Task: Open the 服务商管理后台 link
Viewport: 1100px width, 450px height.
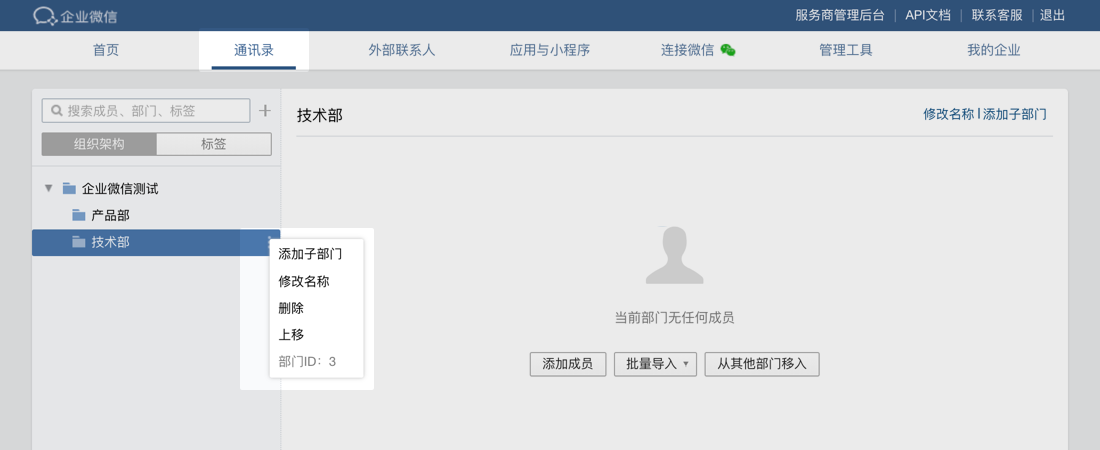Action: tap(840, 15)
